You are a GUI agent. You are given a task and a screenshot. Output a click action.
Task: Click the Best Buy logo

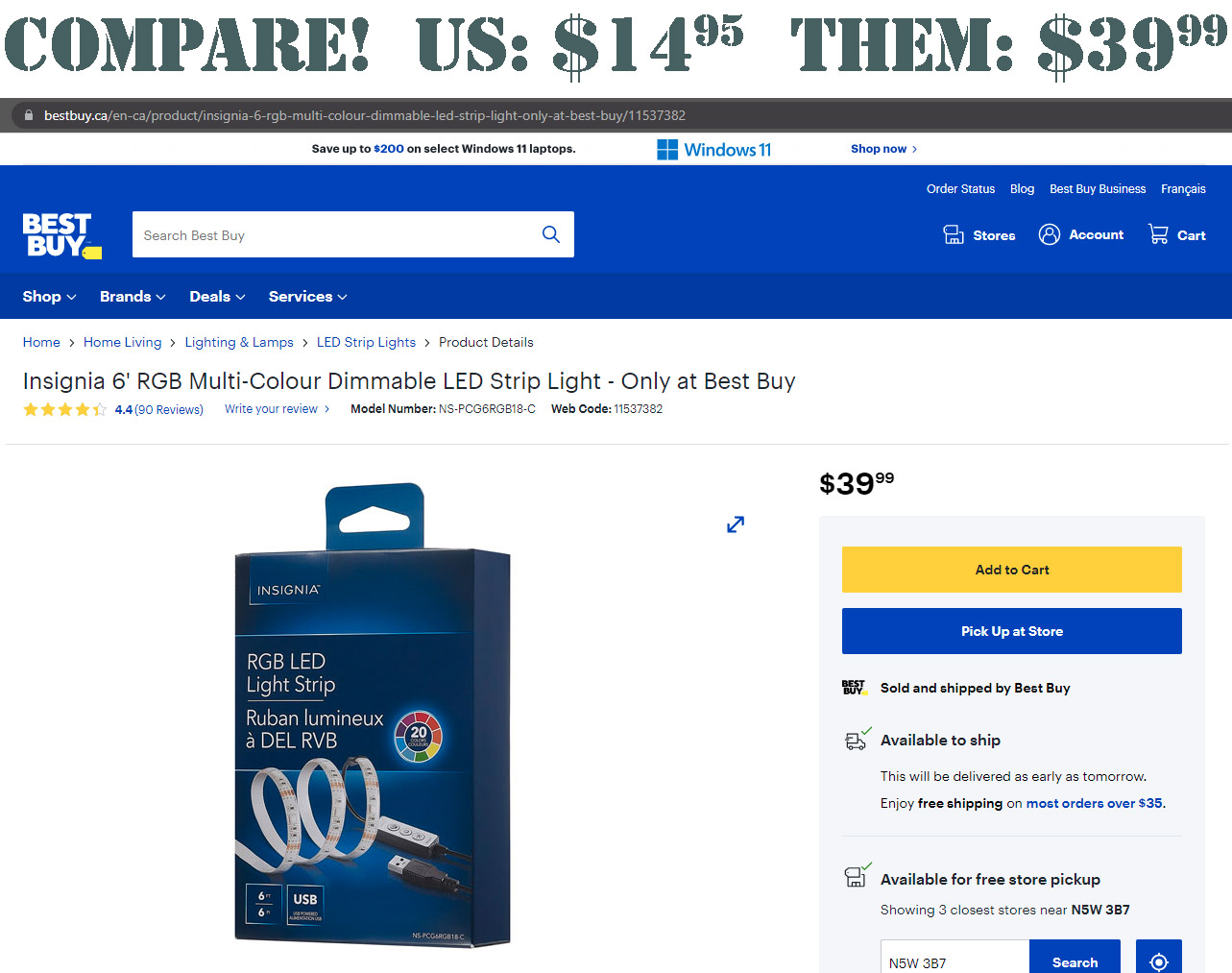tap(62, 235)
